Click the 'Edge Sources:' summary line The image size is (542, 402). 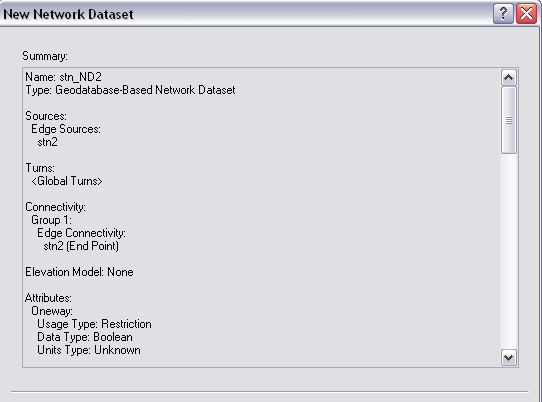66,129
